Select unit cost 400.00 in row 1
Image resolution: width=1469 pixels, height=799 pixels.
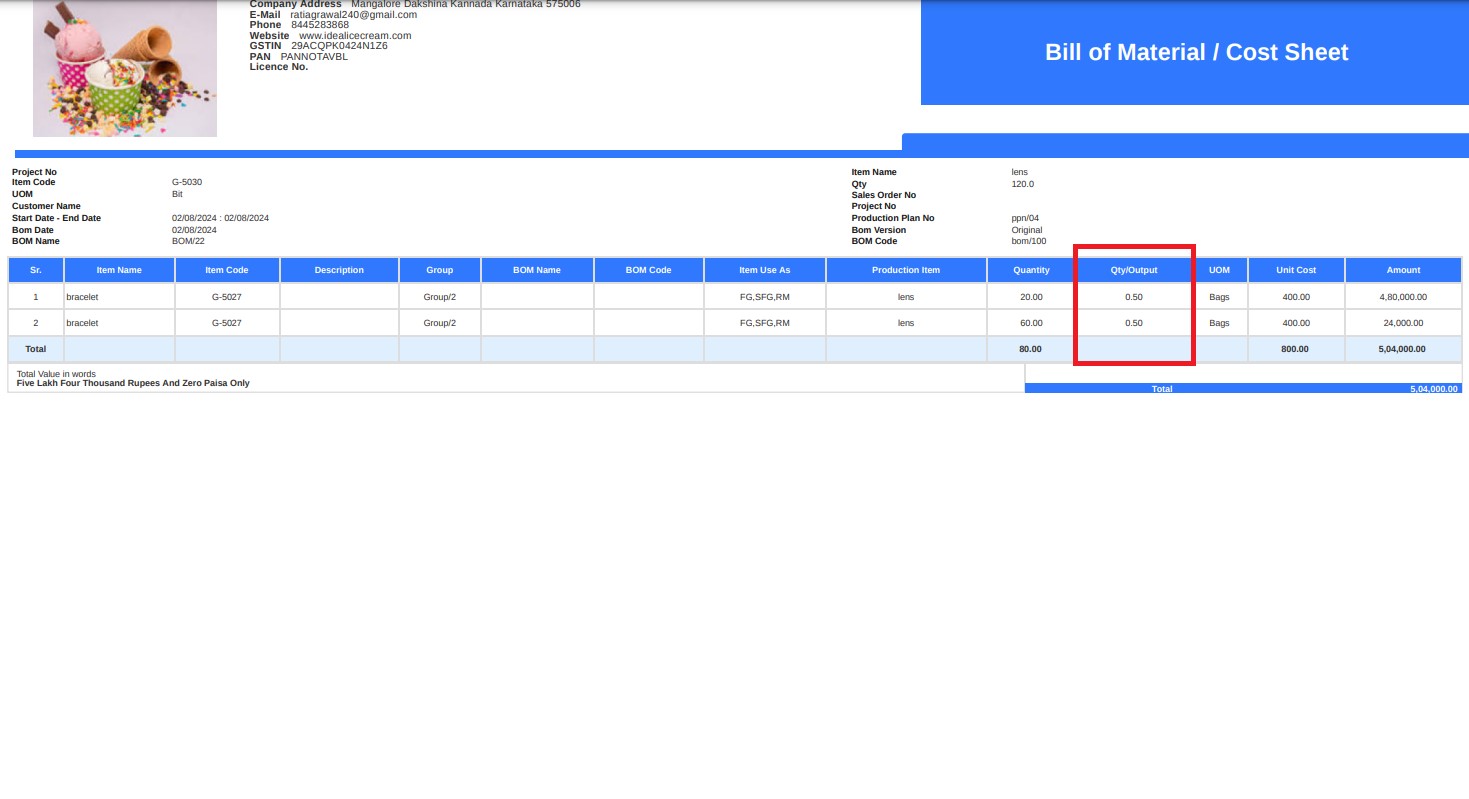(x=1296, y=297)
